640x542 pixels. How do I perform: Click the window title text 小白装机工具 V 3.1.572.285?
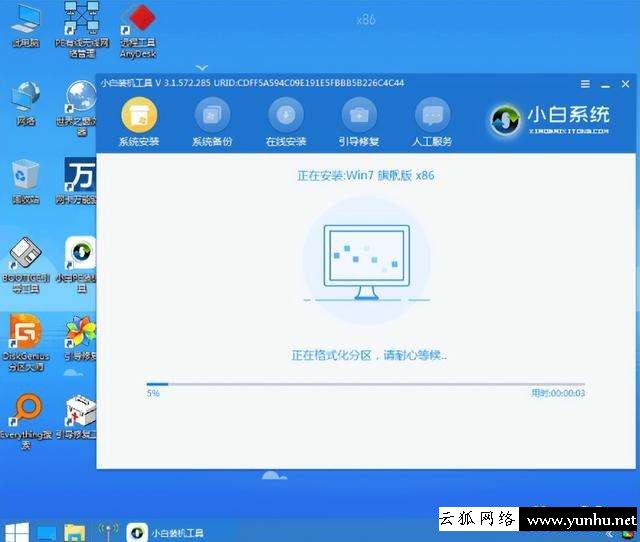(156, 83)
